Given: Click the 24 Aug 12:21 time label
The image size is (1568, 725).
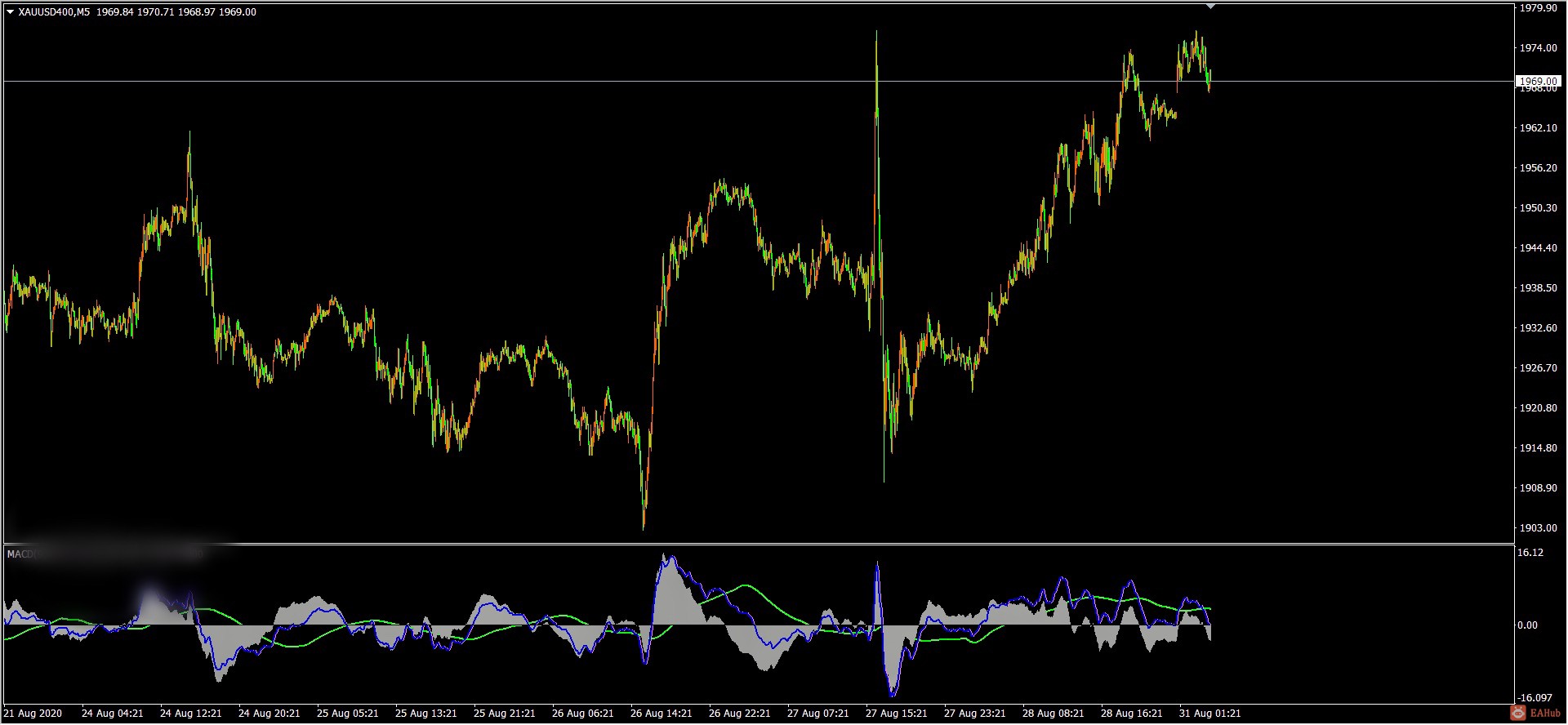Looking at the screenshot, I should (191, 714).
